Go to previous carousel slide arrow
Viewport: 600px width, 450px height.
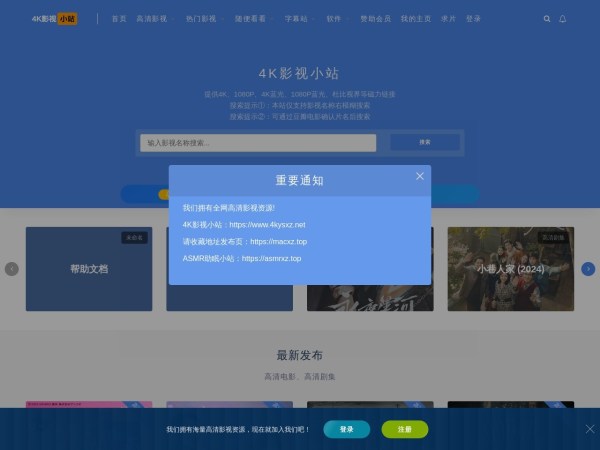[12, 268]
